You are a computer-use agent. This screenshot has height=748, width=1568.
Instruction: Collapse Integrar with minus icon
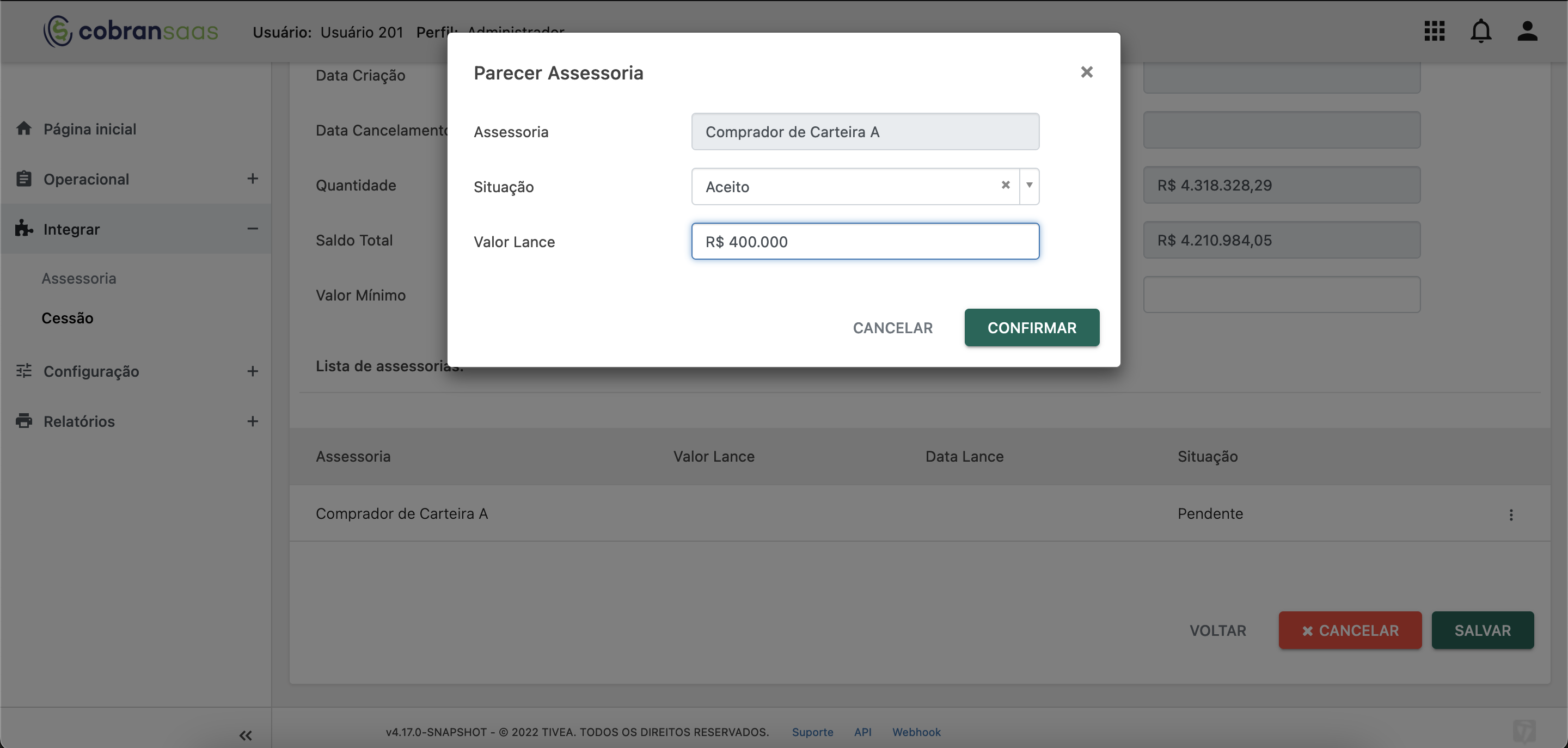(x=252, y=228)
